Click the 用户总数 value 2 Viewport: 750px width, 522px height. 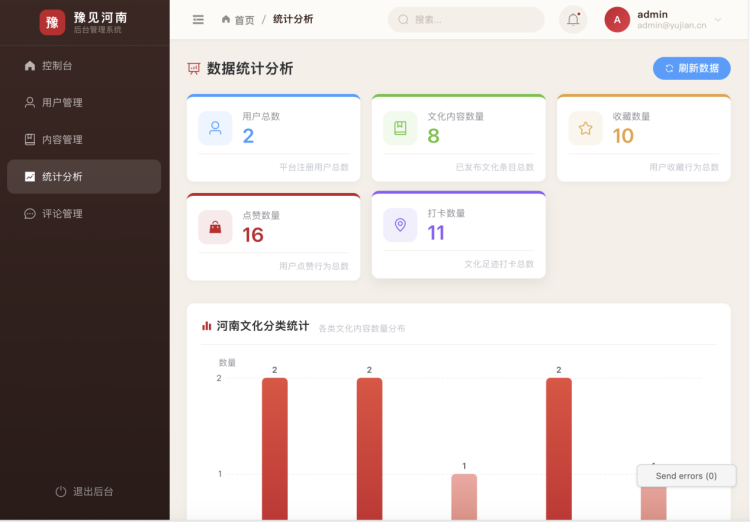(x=248, y=136)
